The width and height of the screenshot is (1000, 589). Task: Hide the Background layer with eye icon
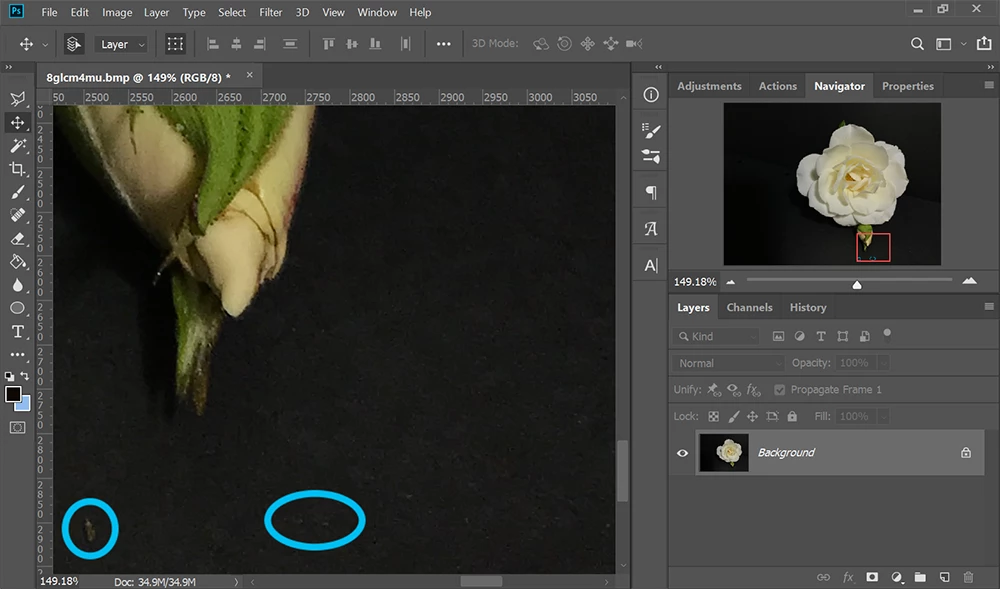click(x=682, y=453)
